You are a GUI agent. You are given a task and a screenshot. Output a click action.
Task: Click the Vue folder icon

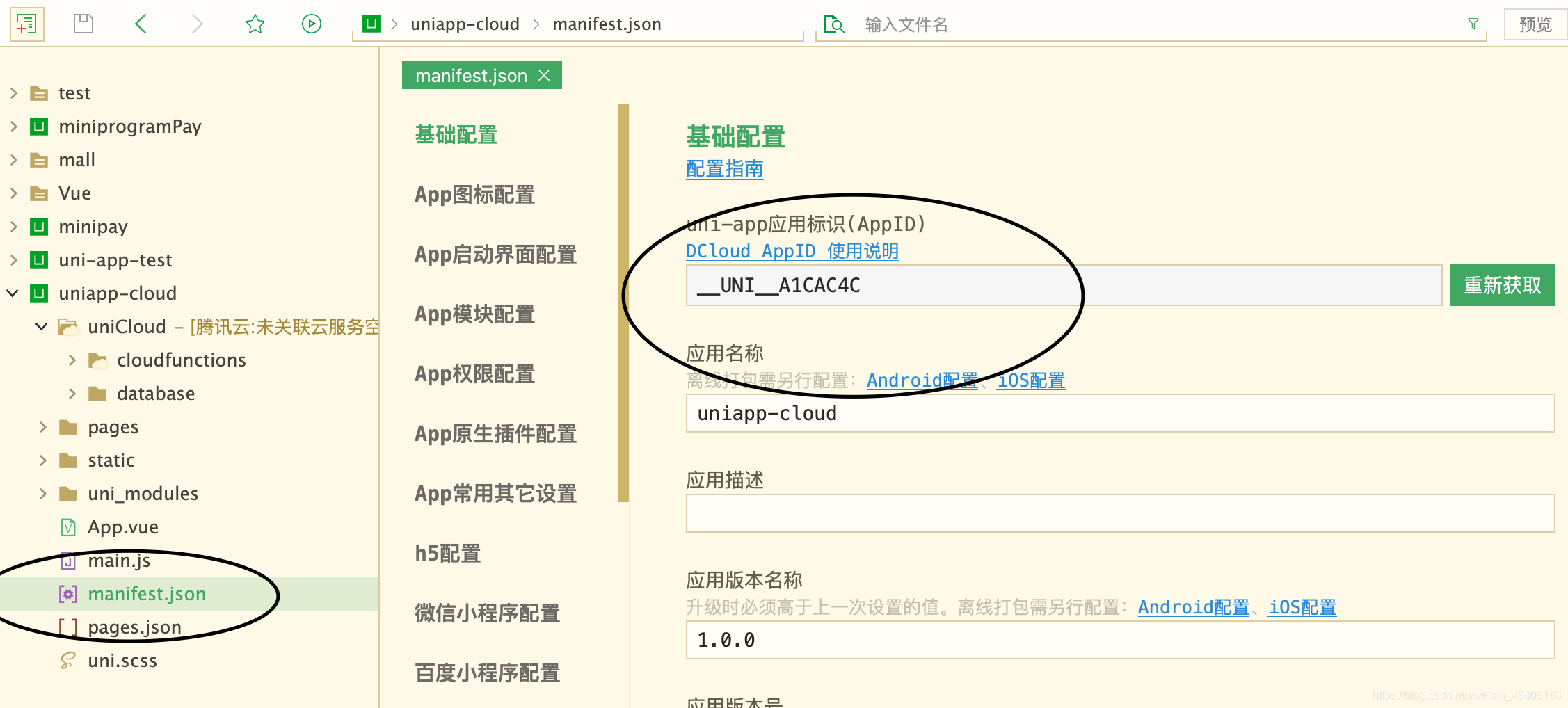coord(39,193)
